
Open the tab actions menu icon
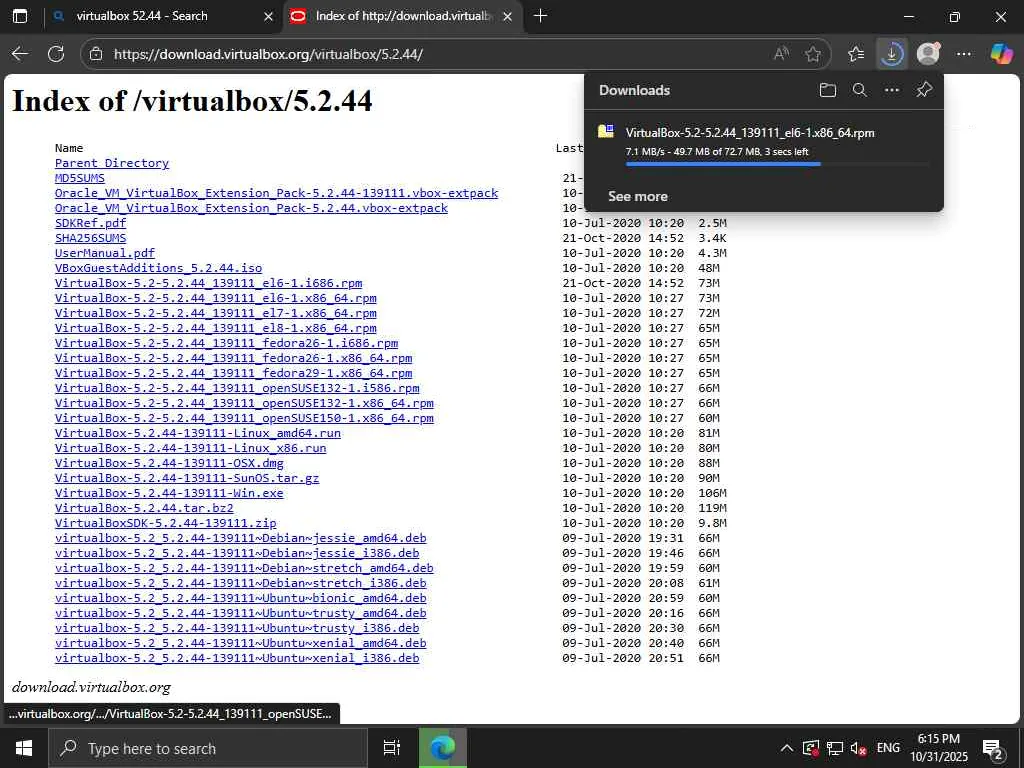pyautogui.click(x=20, y=16)
